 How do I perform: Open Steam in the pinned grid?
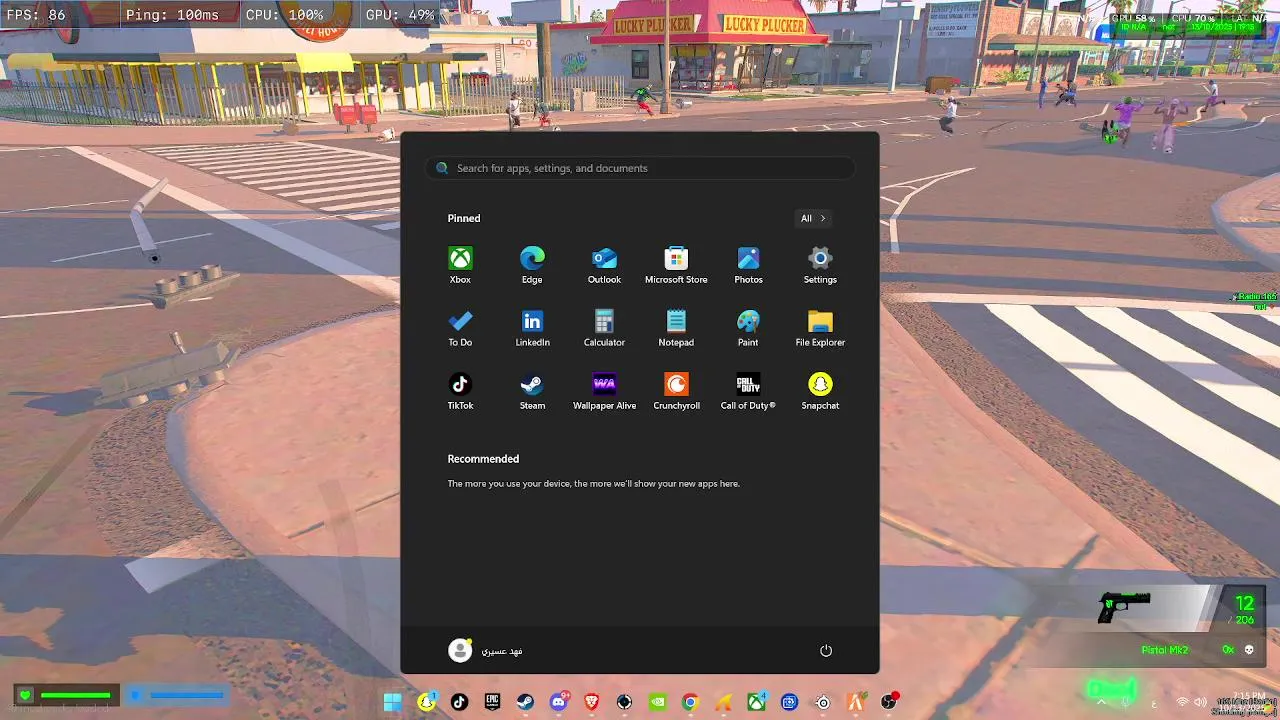[532, 391]
